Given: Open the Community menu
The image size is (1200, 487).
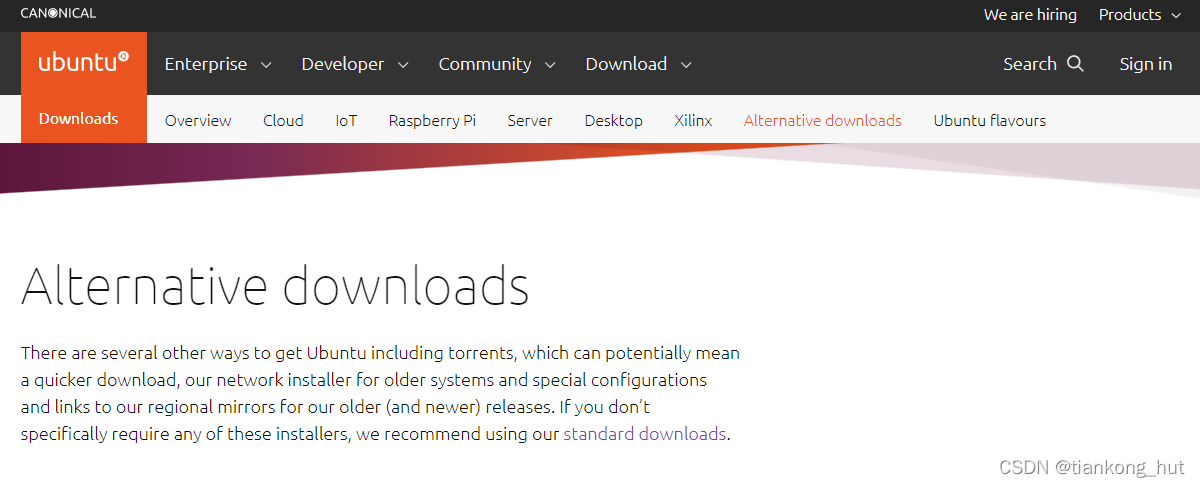Looking at the screenshot, I should pos(497,64).
